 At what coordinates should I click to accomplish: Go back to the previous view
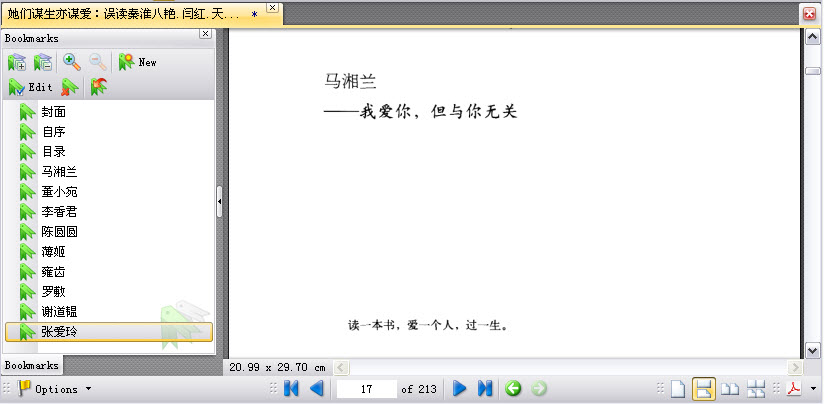(x=513, y=389)
